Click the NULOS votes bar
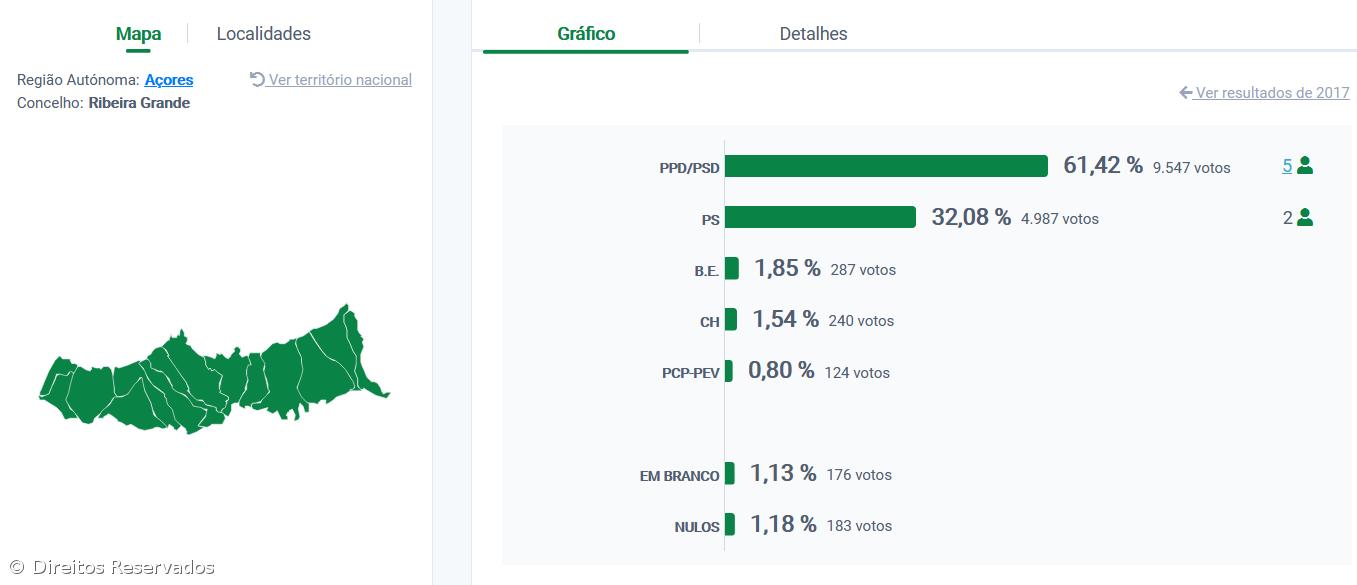1357x585 pixels. pos(730,524)
